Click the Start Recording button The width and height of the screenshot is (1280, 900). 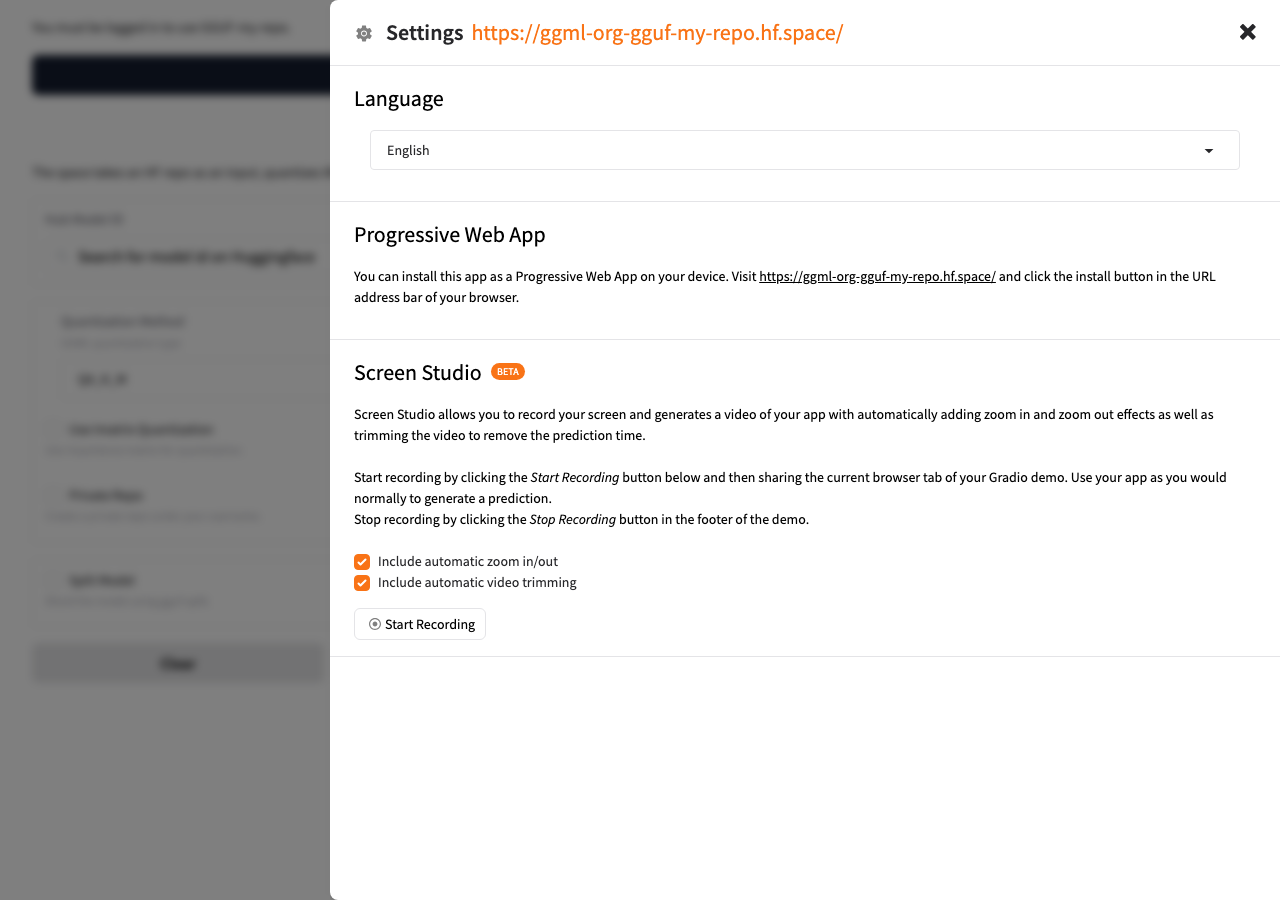[x=420, y=624]
